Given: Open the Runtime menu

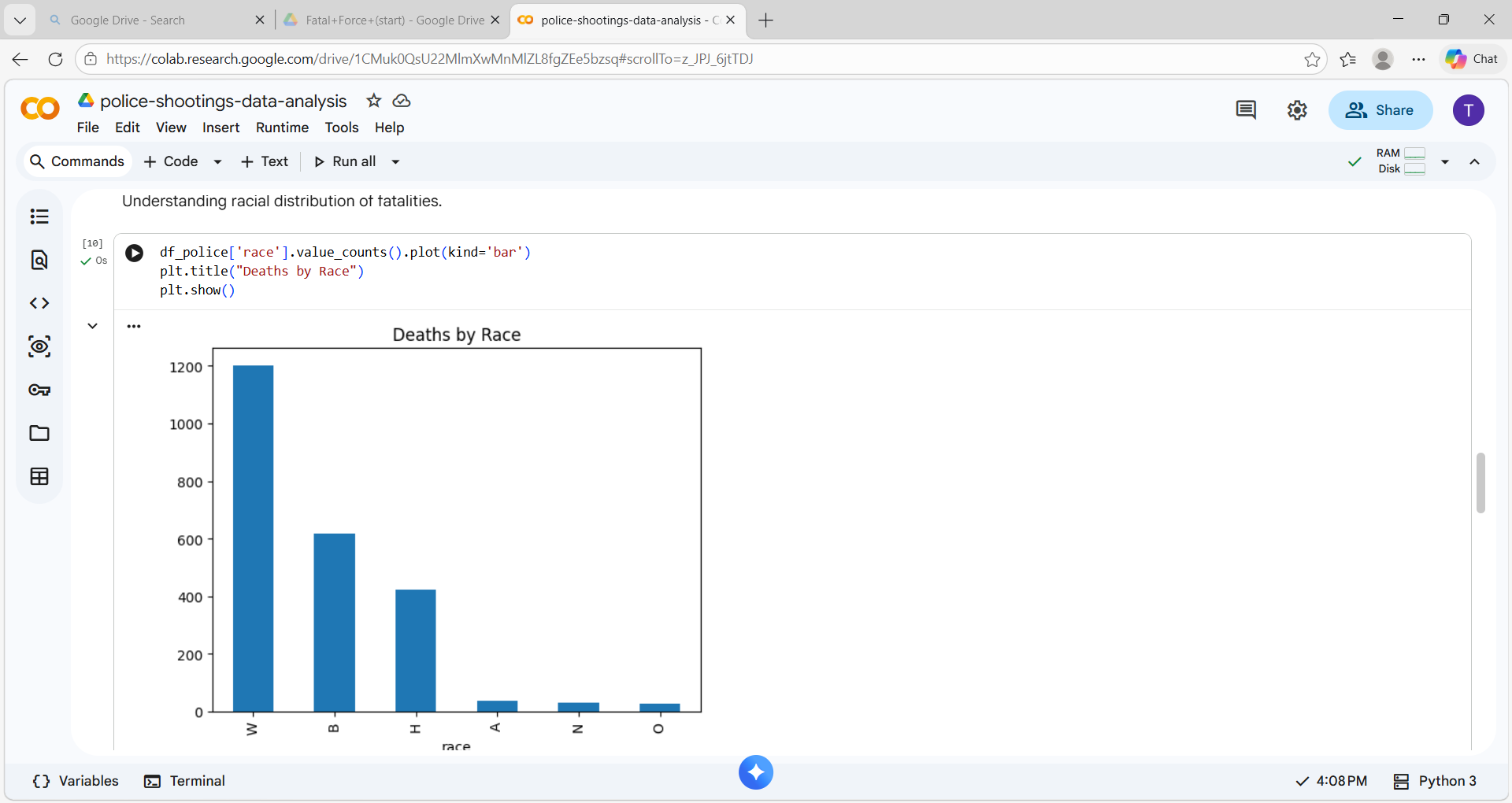Looking at the screenshot, I should point(281,128).
